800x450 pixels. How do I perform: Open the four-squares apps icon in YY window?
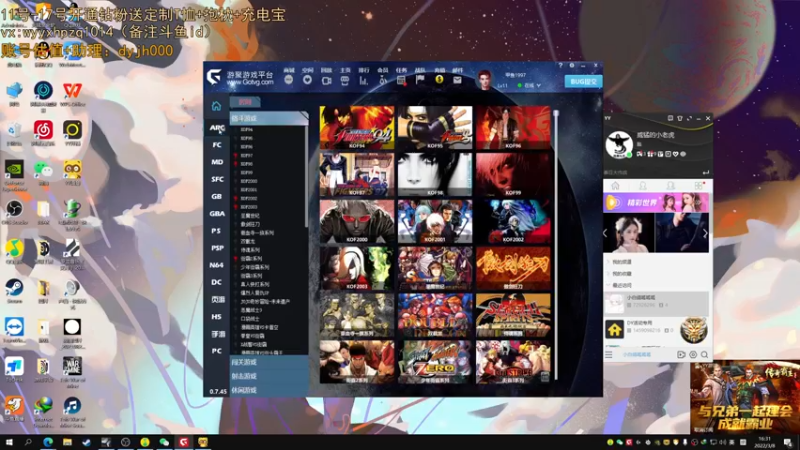coord(698,186)
